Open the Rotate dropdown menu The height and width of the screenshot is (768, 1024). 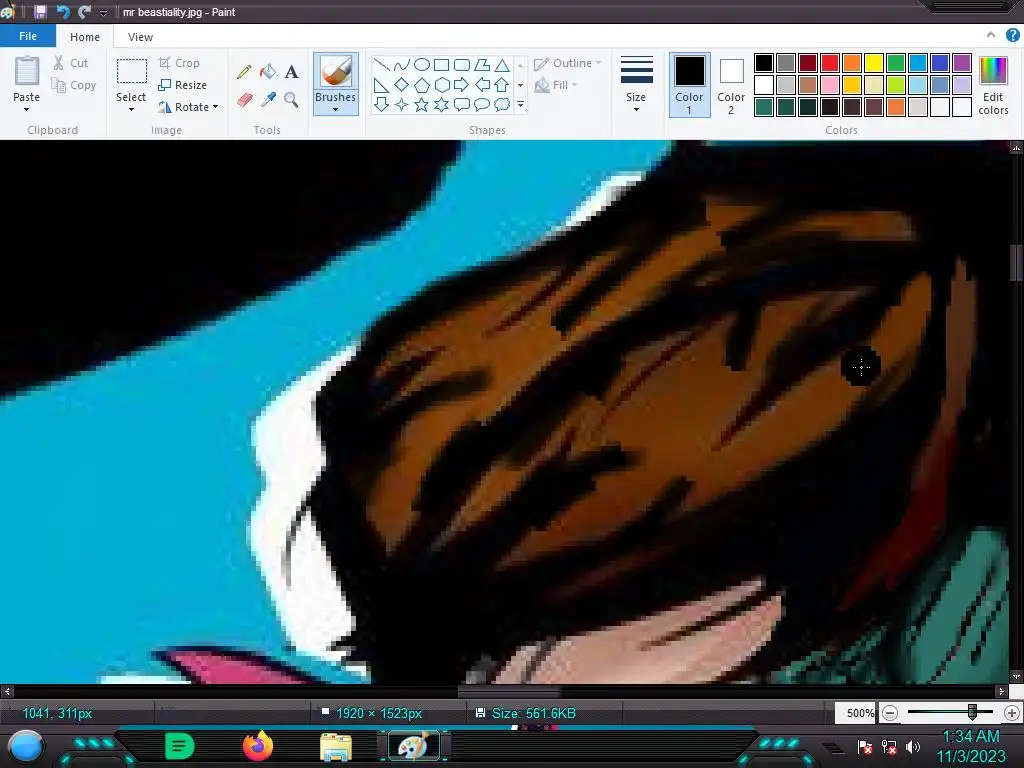click(188, 107)
